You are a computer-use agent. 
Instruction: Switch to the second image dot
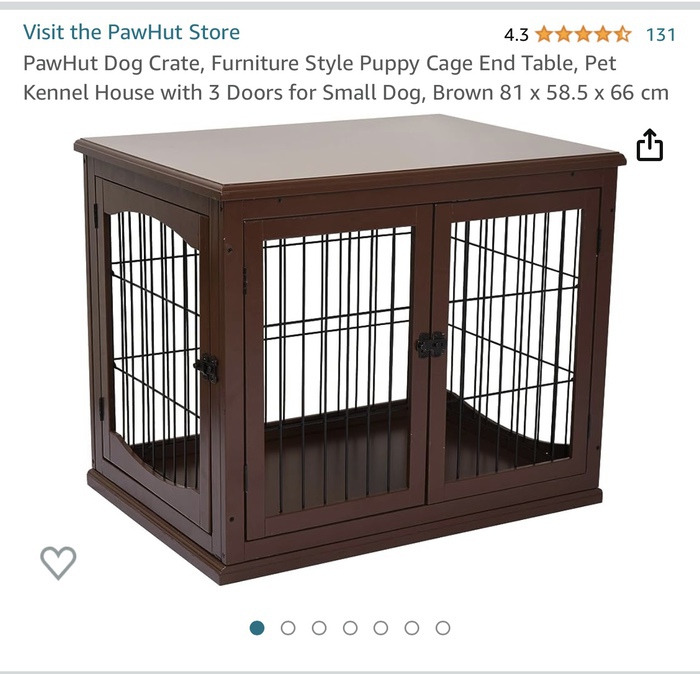pyautogui.click(x=288, y=628)
